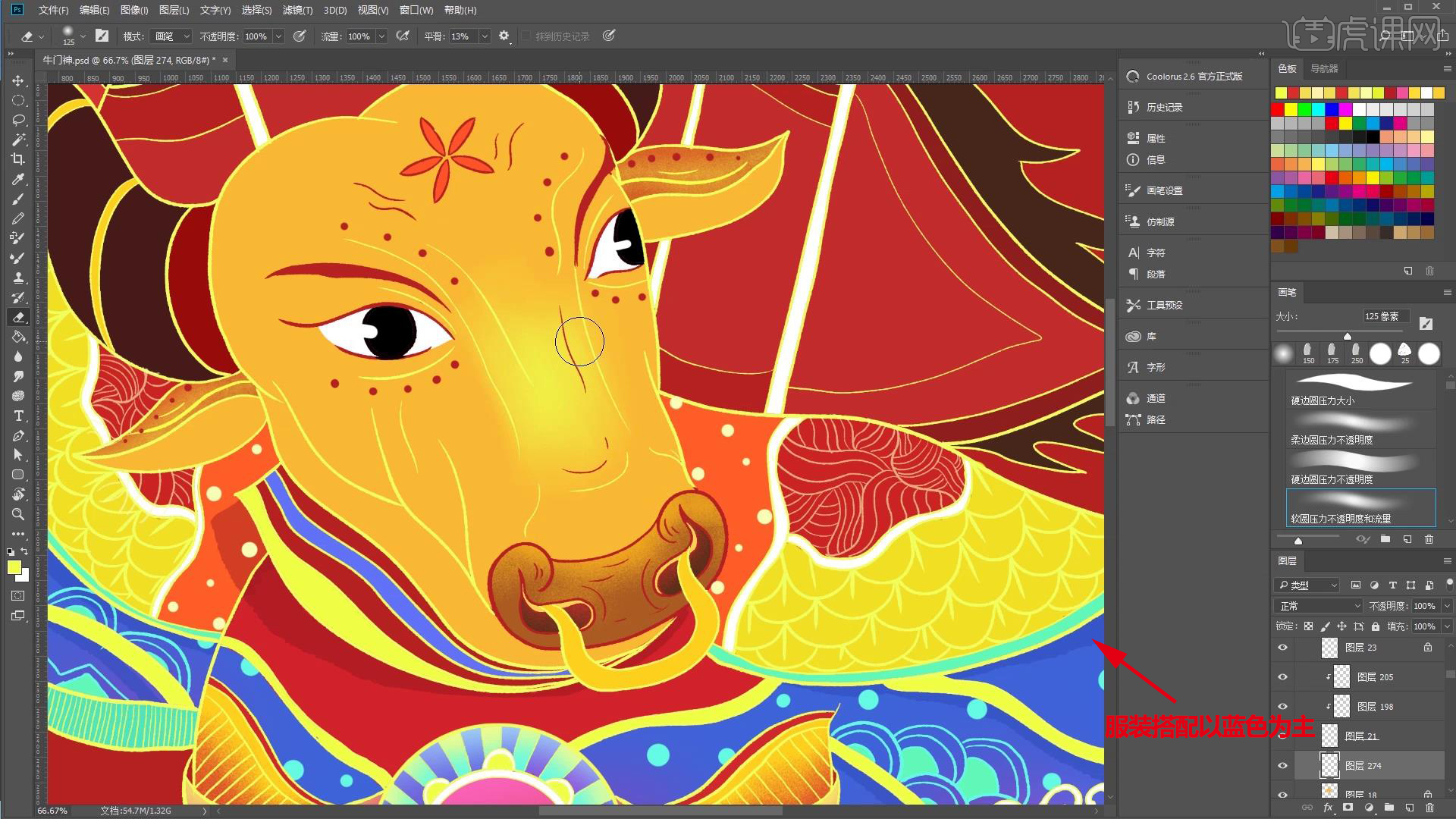
Task: Select the Move tool
Action: 18,80
